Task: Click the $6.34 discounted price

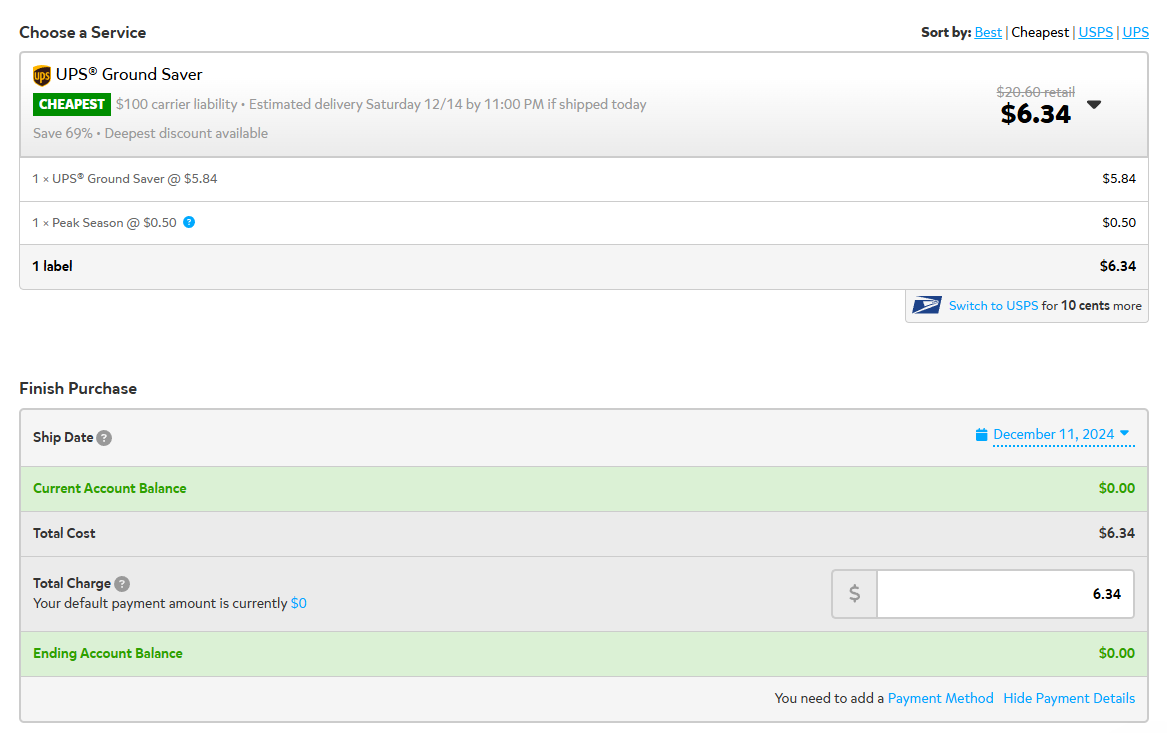Action: (x=1035, y=114)
